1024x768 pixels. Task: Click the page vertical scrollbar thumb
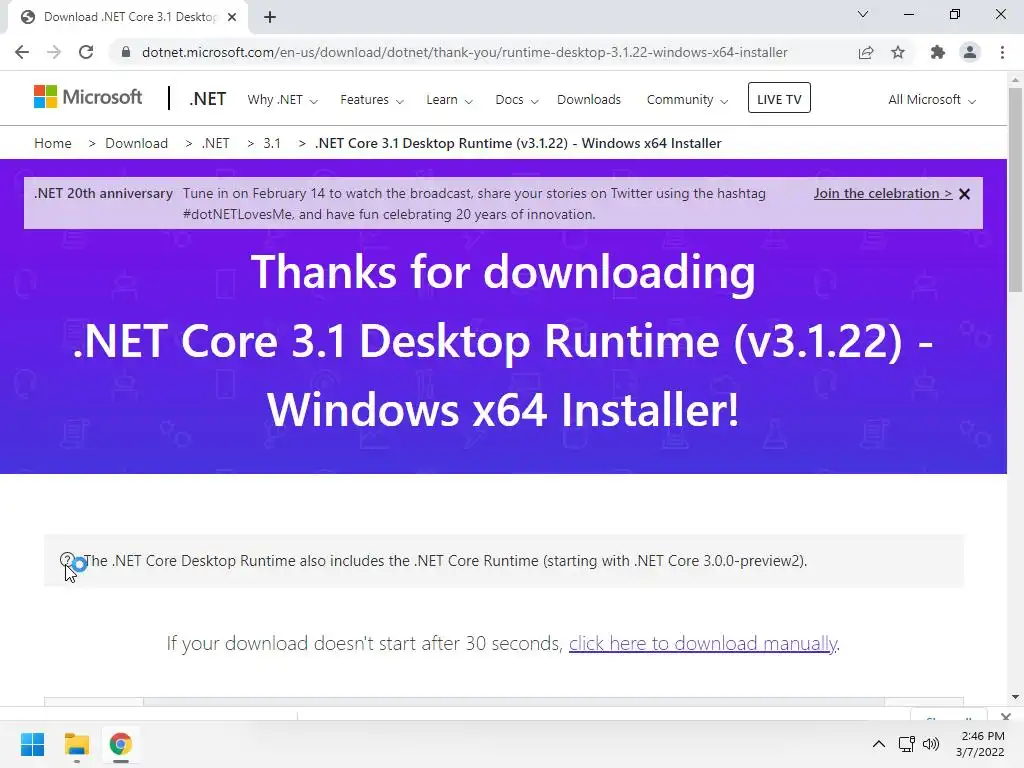tap(1015, 189)
